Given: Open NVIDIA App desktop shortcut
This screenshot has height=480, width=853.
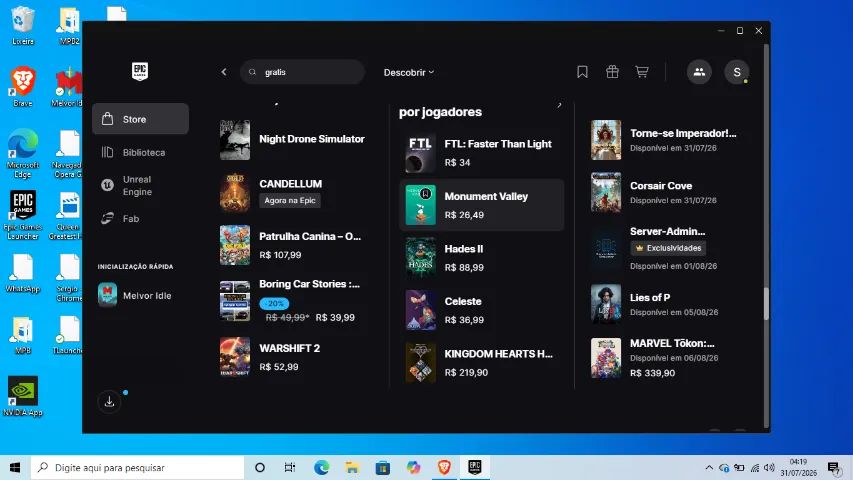Looking at the screenshot, I should coord(22,396).
